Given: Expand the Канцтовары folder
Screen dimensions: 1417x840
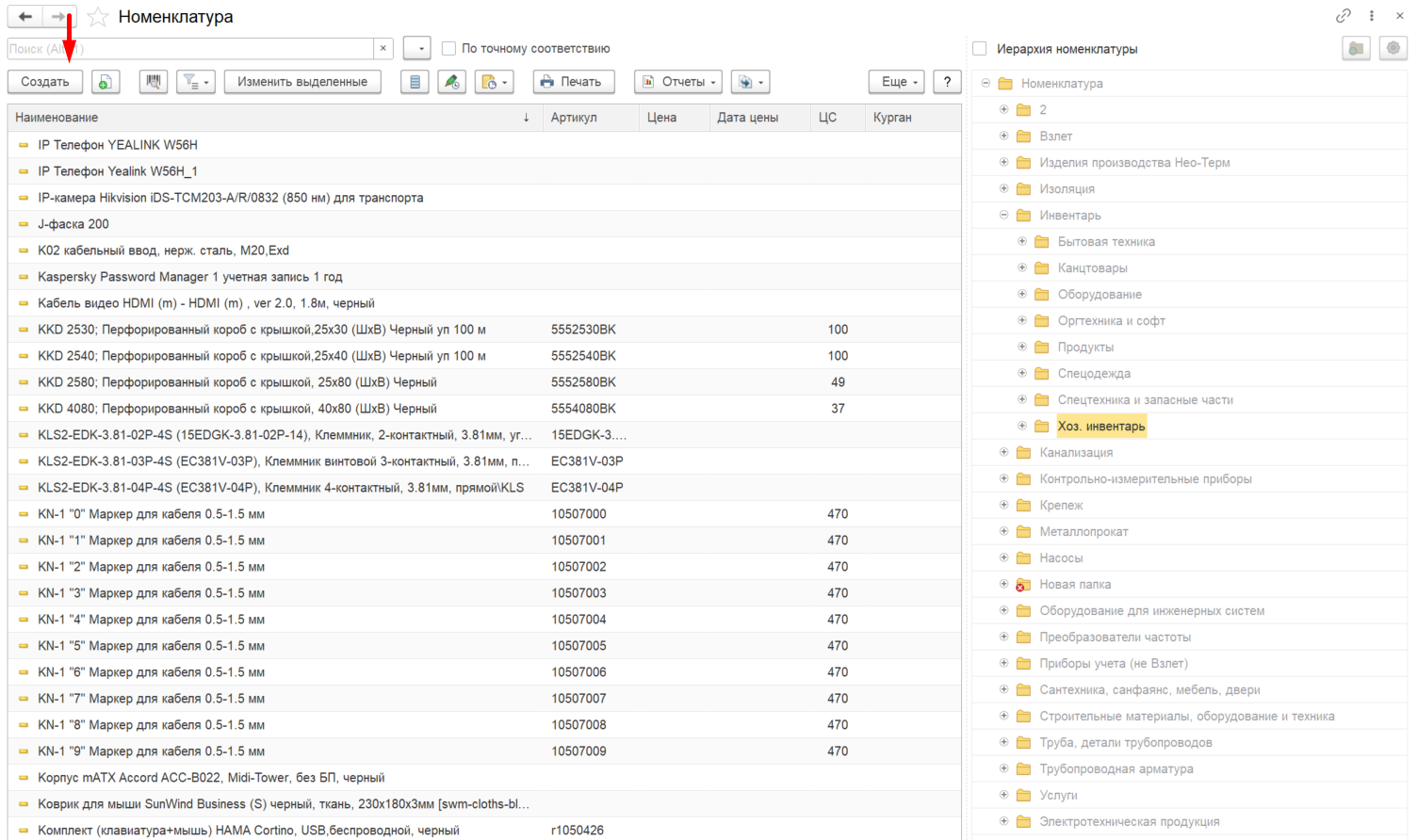Looking at the screenshot, I should click(1021, 267).
